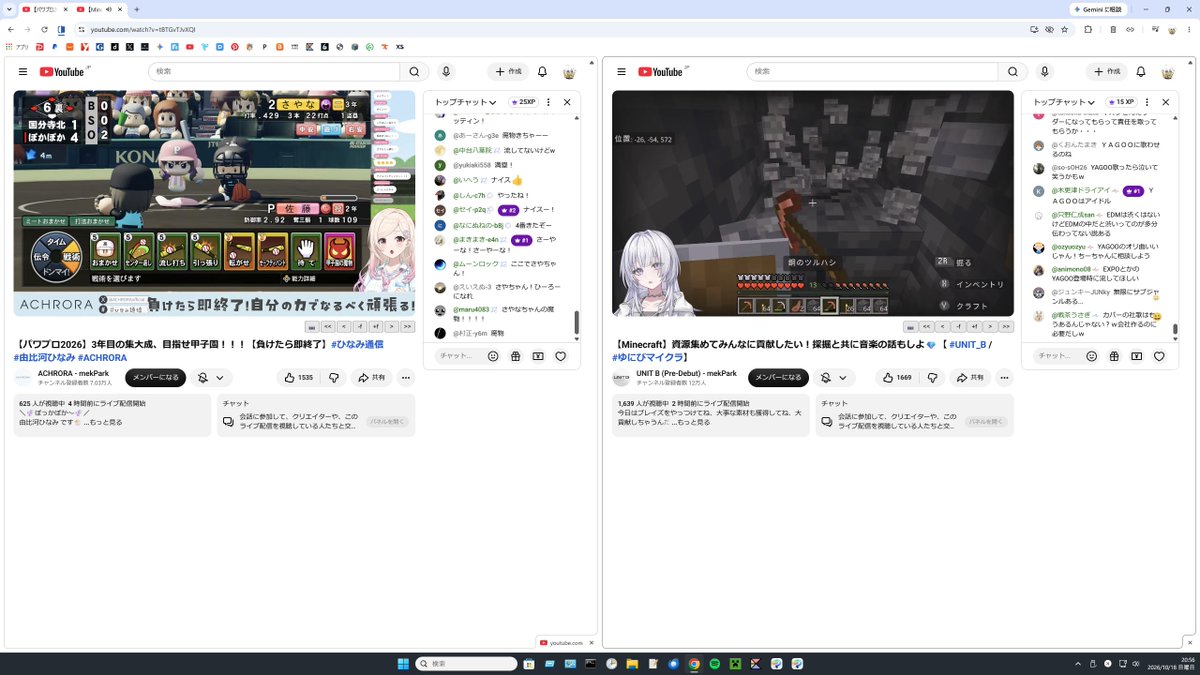The width and height of the screenshot is (1200, 675).
Task: Focus the right pane chat message field
Action: 1059,356
